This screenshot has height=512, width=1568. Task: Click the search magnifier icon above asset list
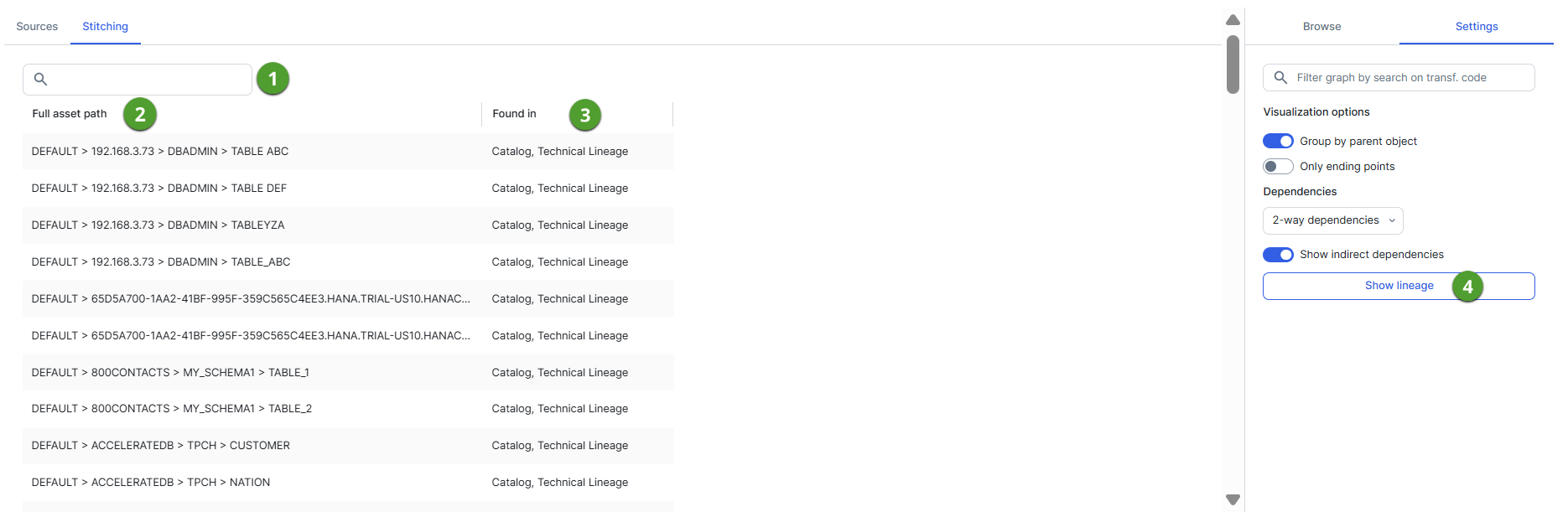click(40, 80)
